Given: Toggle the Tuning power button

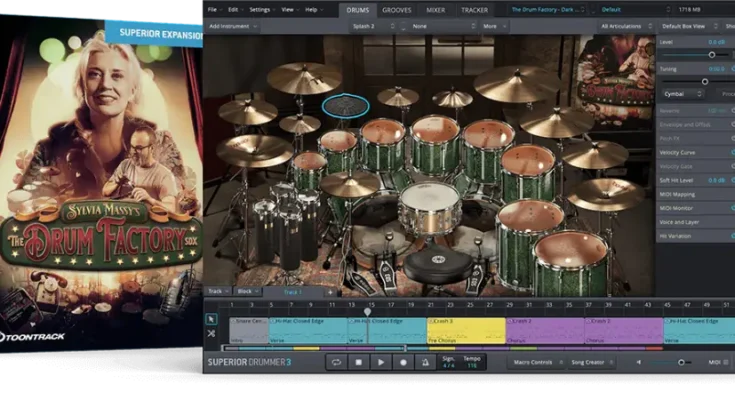Looking at the screenshot, I should 732,68.
